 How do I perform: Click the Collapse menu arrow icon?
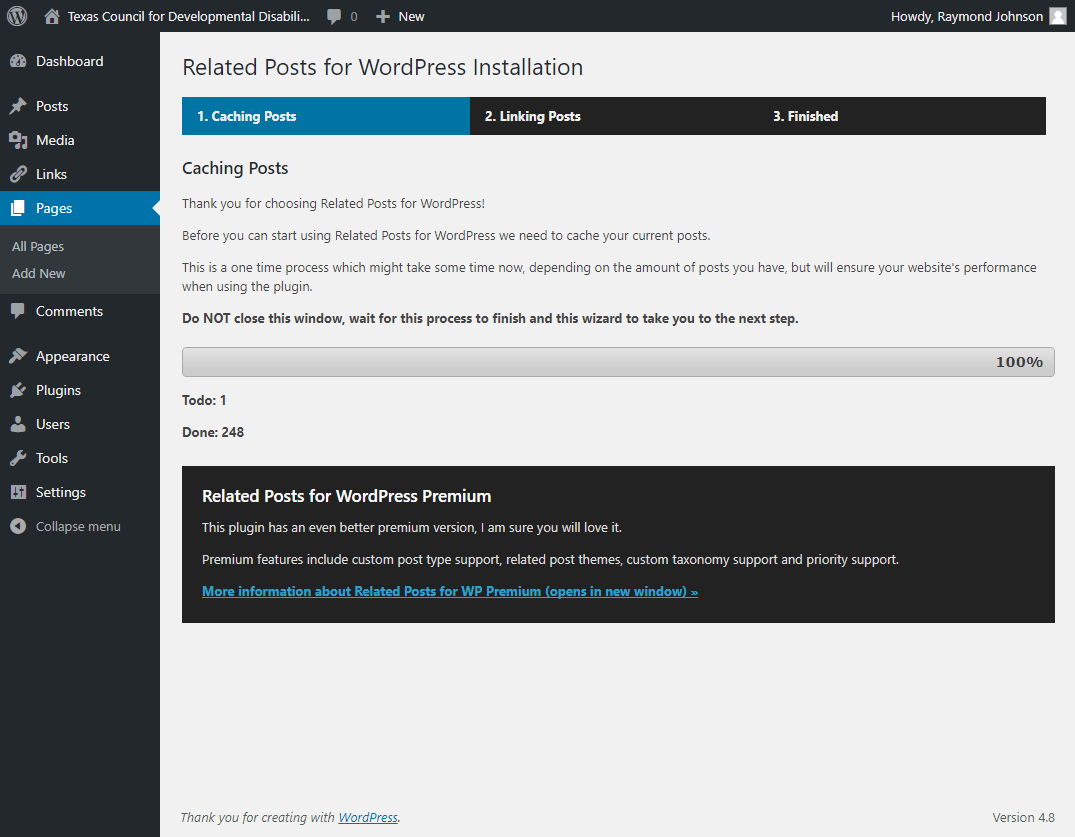tap(18, 526)
